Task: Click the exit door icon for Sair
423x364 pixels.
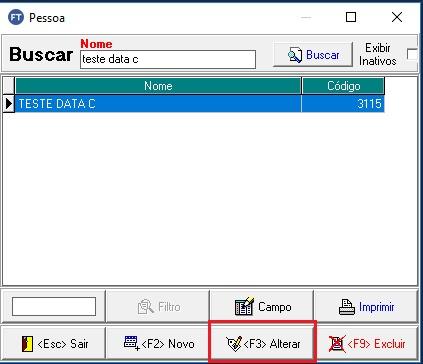Action: 27,344
